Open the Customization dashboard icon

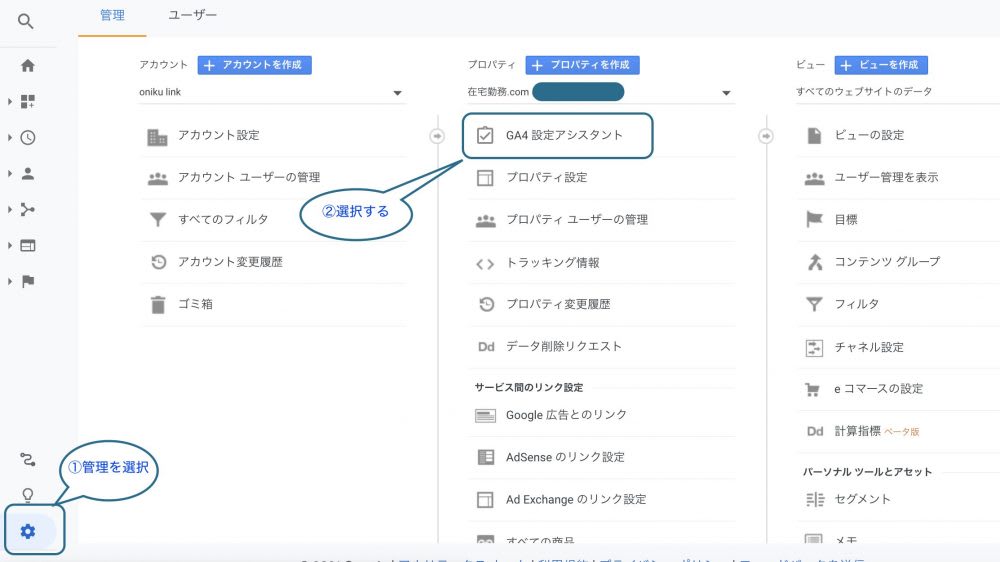coord(27,101)
